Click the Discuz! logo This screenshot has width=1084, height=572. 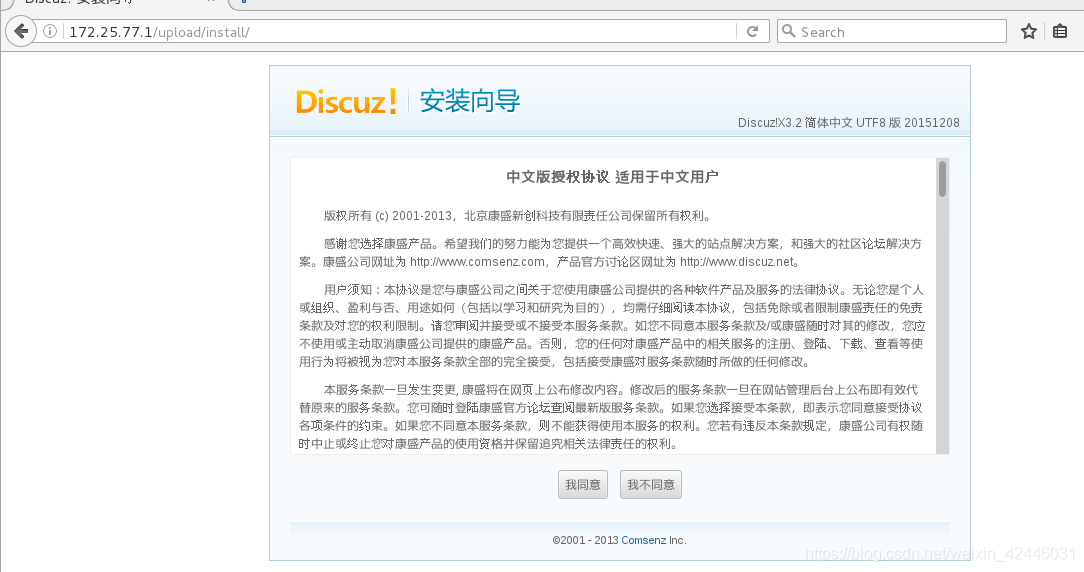[x=346, y=102]
